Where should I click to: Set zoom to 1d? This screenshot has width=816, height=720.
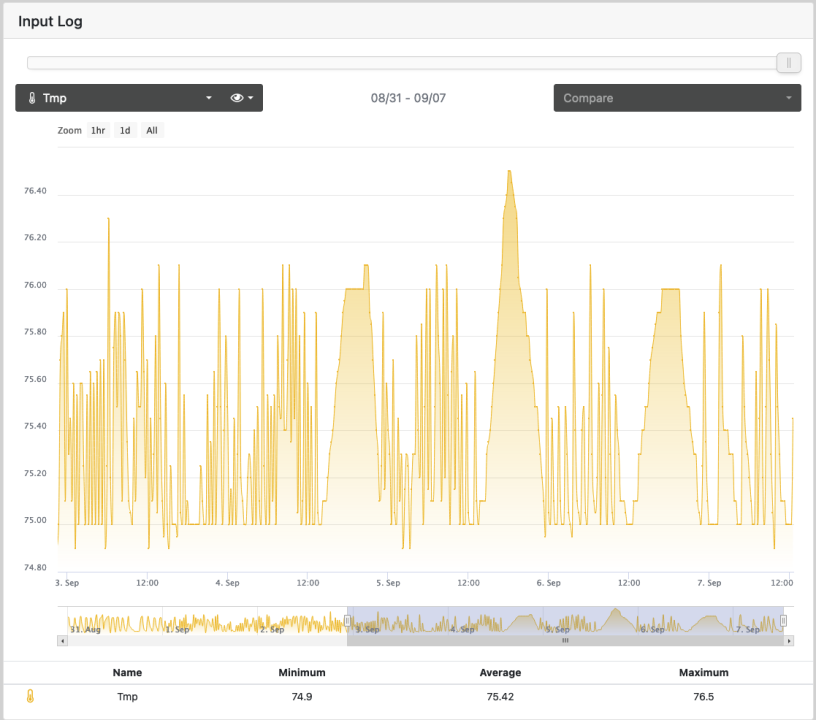pyautogui.click(x=125, y=131)
